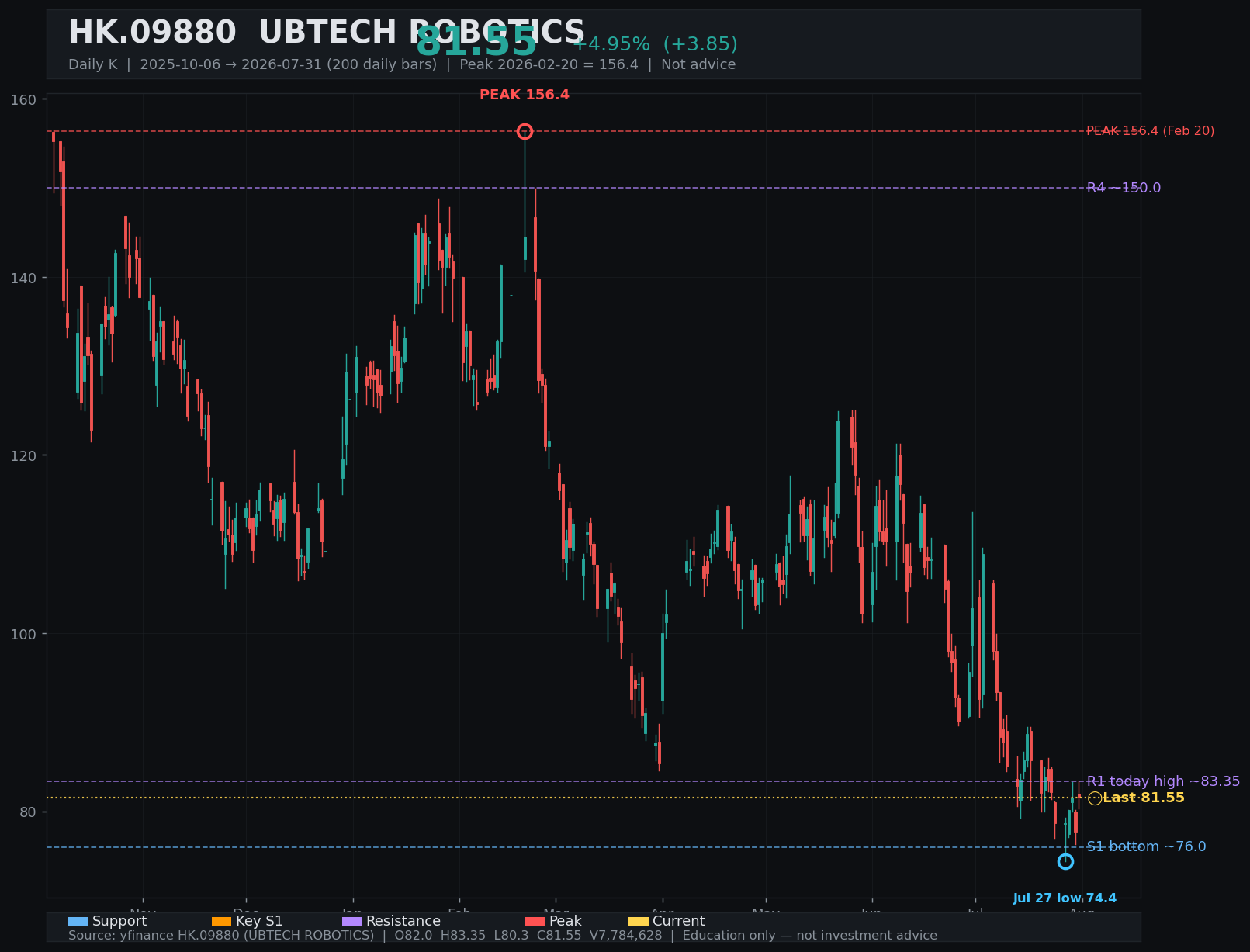Viewport: 1250px width, 952px height.
Task: Click the blue Support legend swatch
Action: click(x=78, y=921)
